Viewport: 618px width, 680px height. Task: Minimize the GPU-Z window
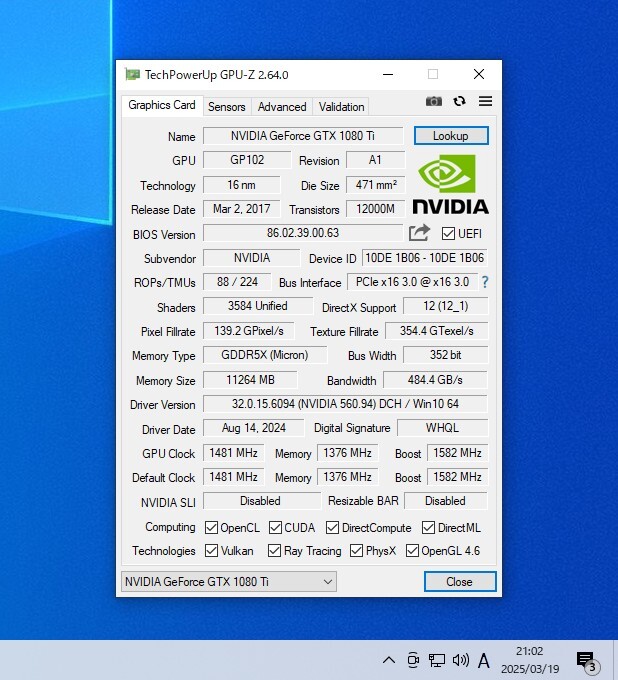coord(388,75)
